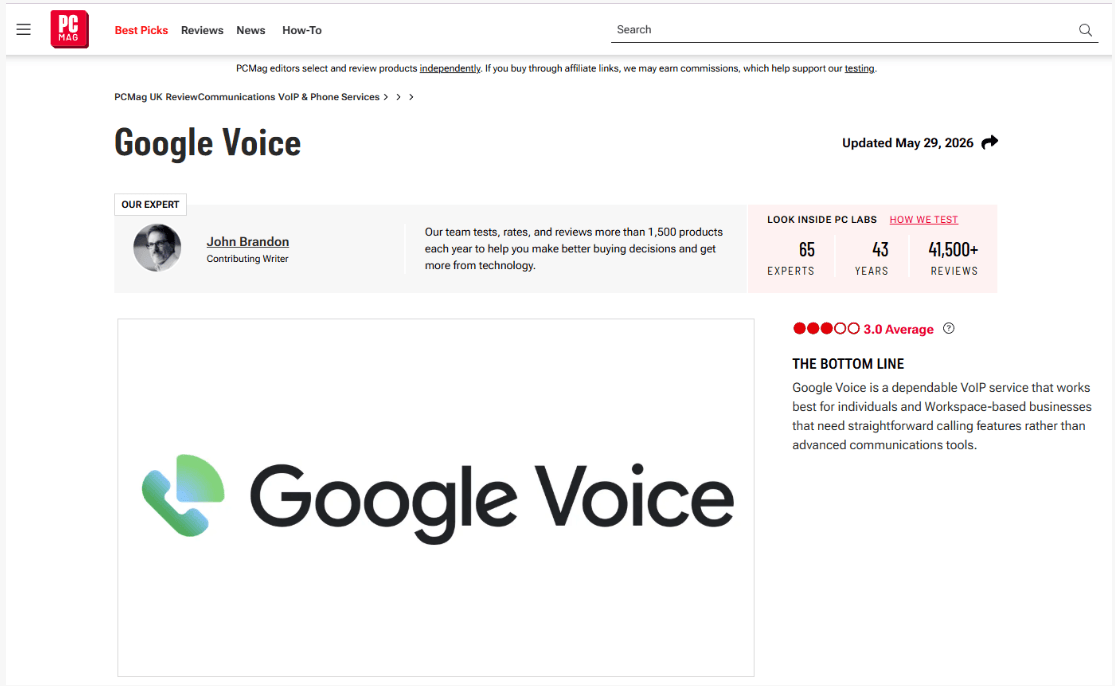1115x686 pixels.
Task: Open the How-To menu item
Action: pos(302,30)
